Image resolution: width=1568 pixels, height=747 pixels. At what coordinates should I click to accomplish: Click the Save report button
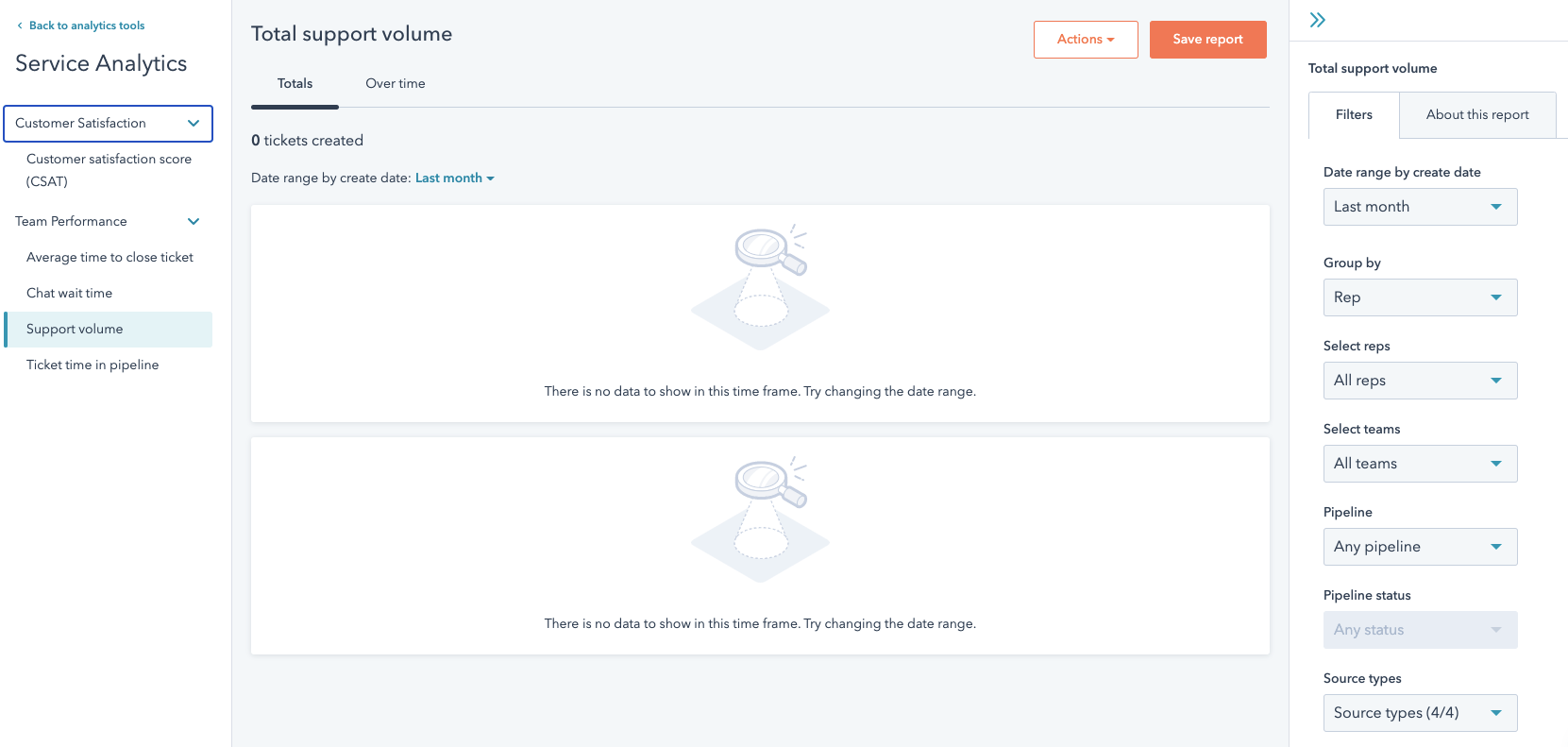coord(1207,39)
